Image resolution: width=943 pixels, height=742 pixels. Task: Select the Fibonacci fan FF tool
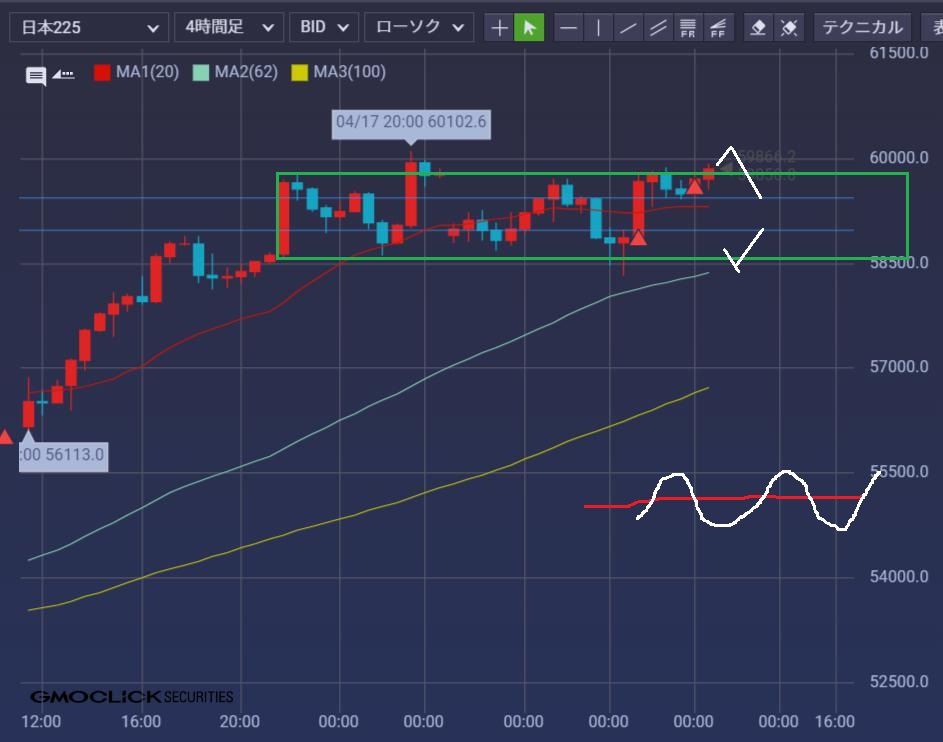coord(717,27)
